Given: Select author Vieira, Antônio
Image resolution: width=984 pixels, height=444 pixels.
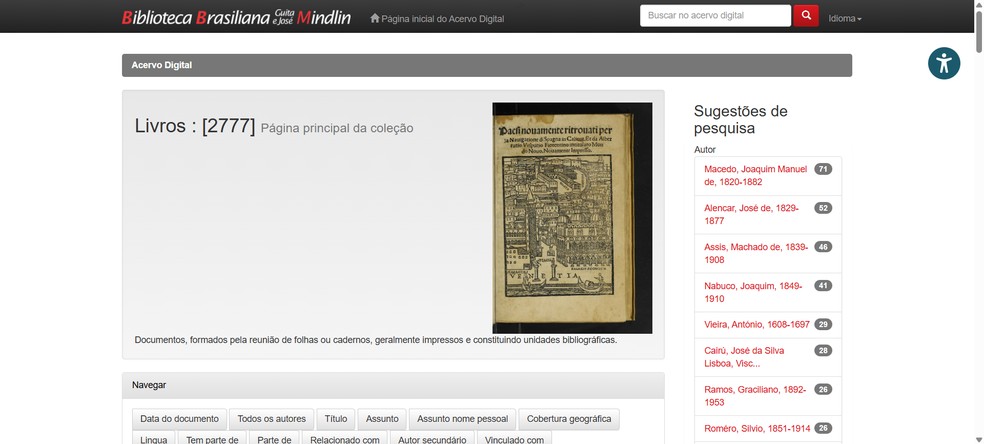Looking at the screenshot, I should pyautogui.click(x=757, y=324).
